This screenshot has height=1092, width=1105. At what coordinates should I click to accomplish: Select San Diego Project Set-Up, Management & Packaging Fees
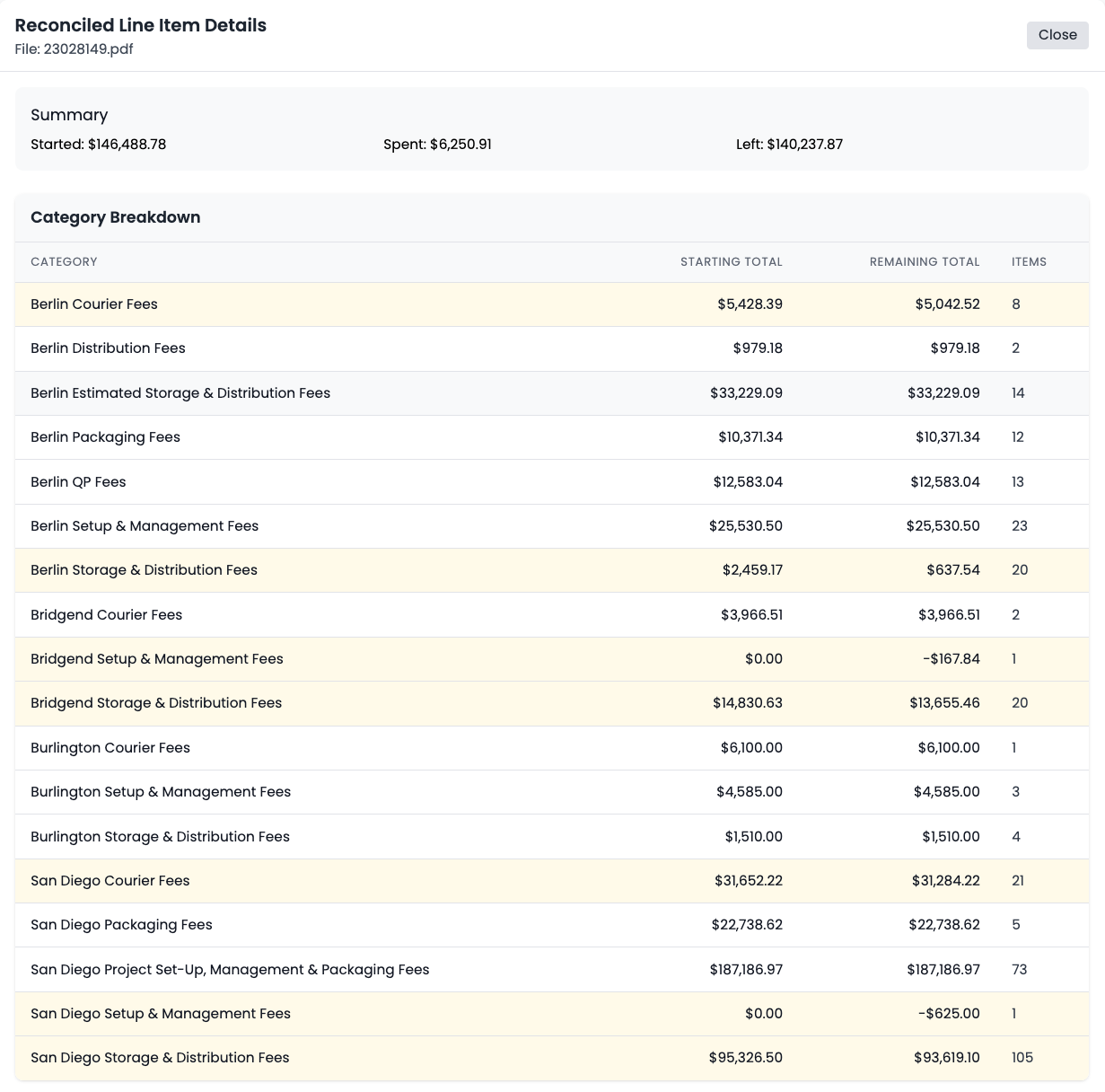[x=552, y=970]
